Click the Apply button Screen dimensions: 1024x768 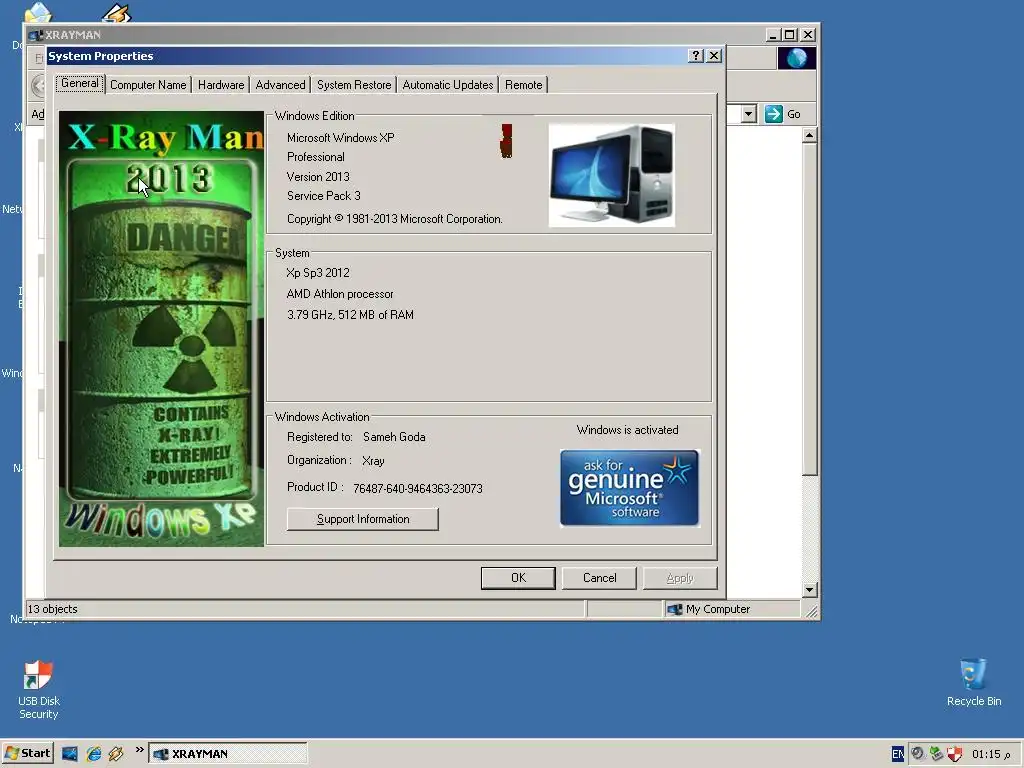pyautogui.click(x=680, y=578)
